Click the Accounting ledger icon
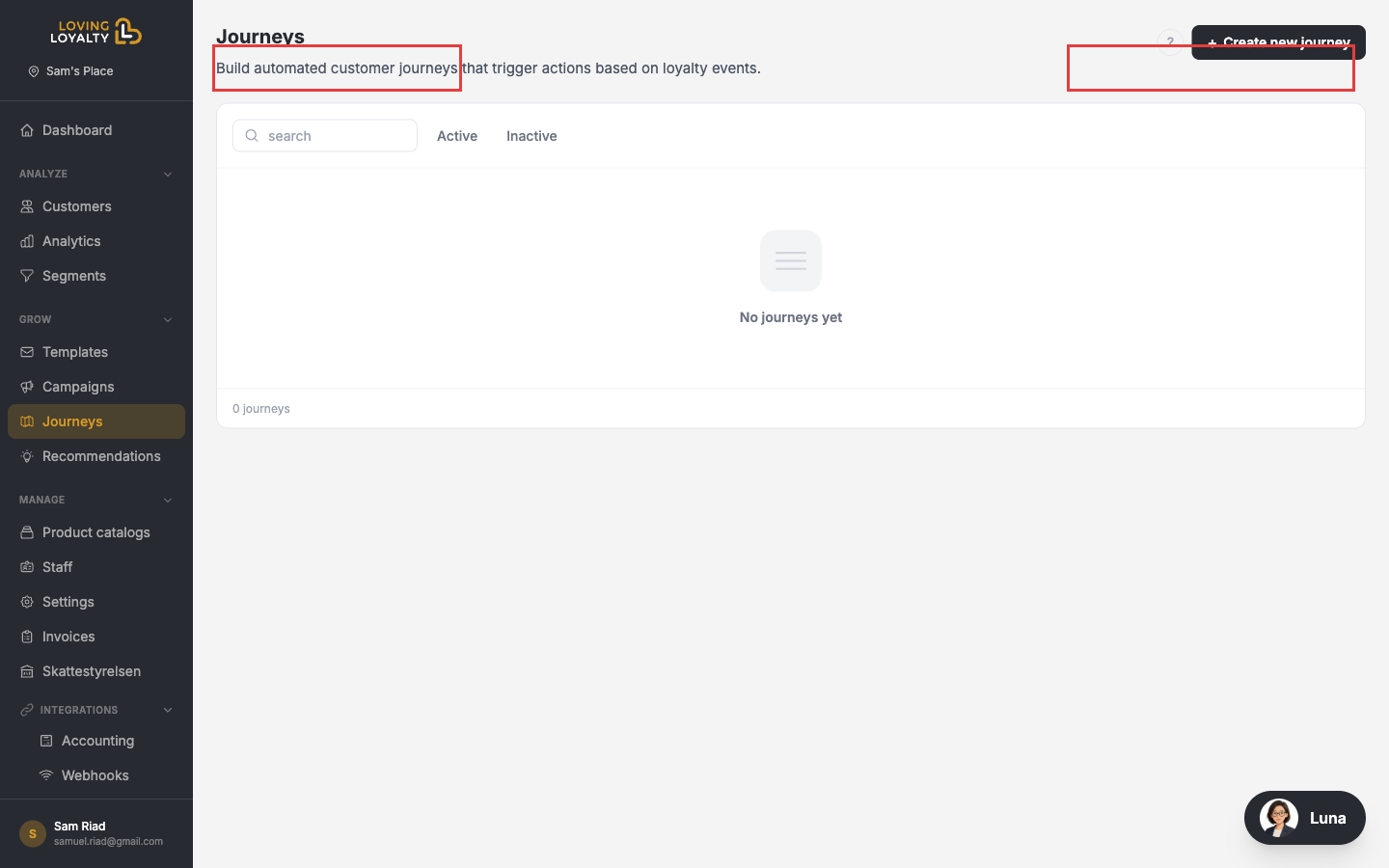 click(x=46, y=741)
